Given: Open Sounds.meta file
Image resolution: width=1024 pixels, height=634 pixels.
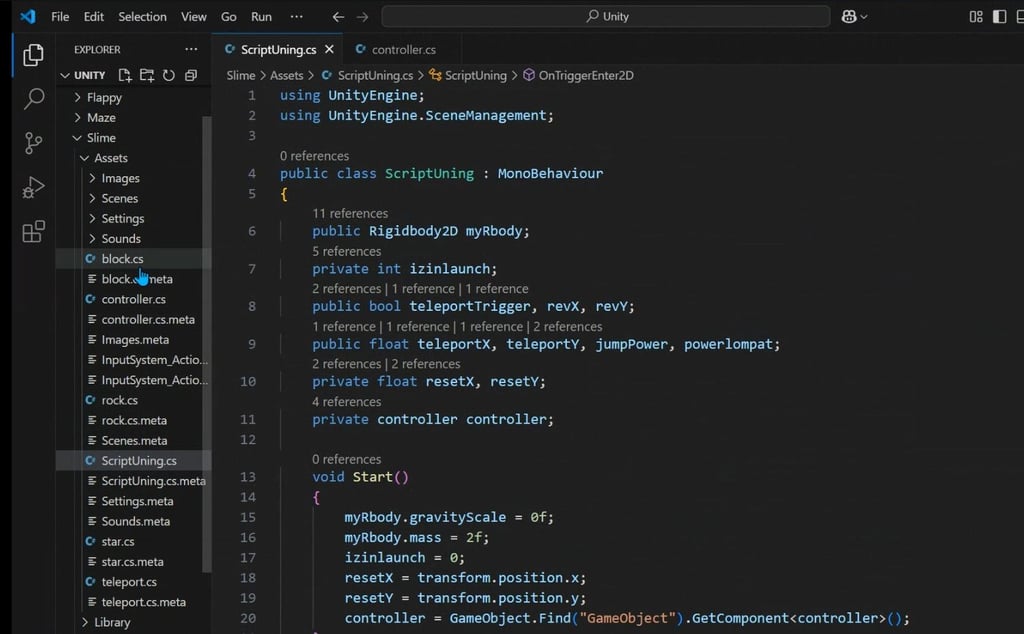Looking at the screenshot, I should click(133, 522).
